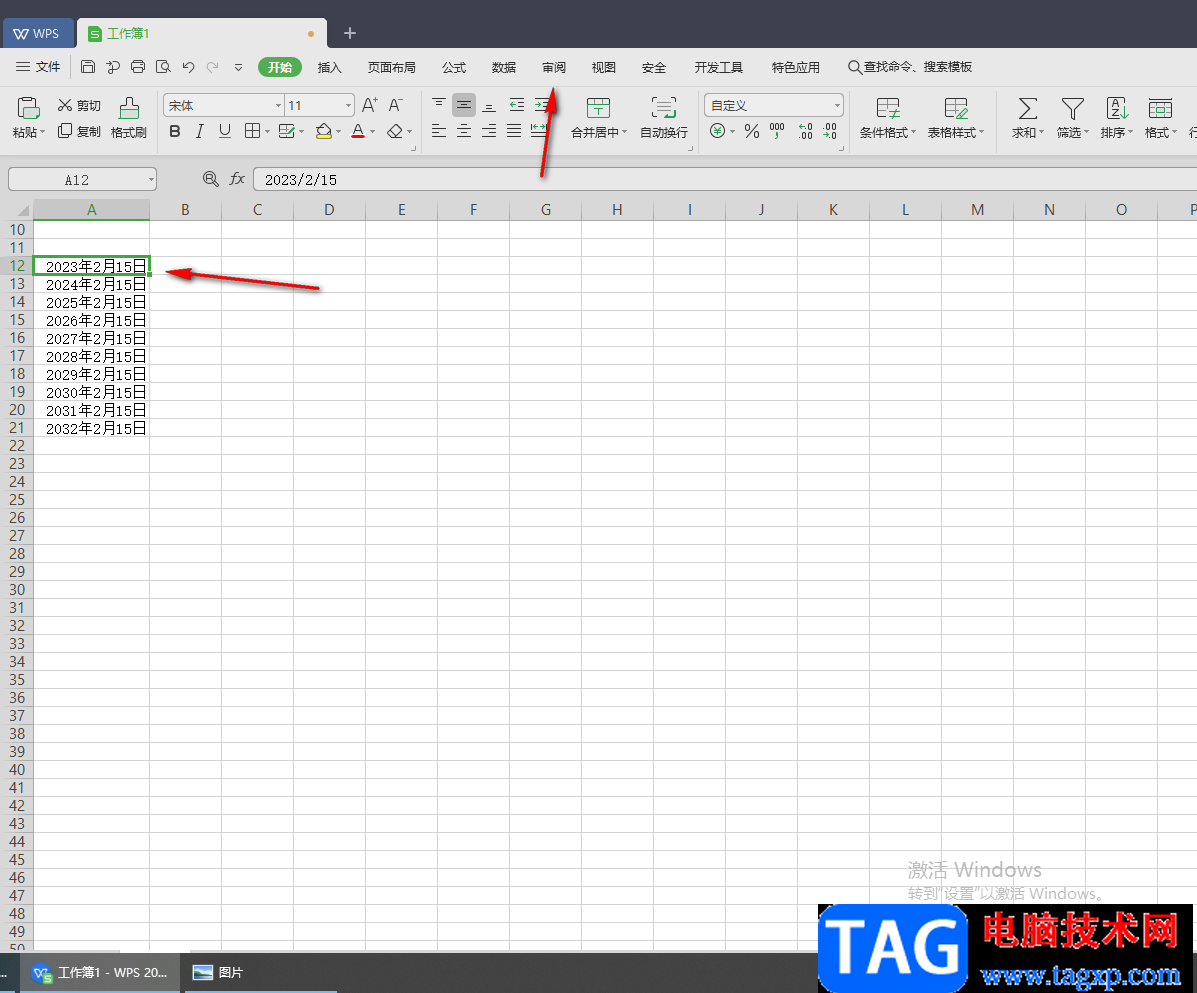Apply cell borders icon
The height and width of the screenshot is (993, 1197).
[253, 131]
